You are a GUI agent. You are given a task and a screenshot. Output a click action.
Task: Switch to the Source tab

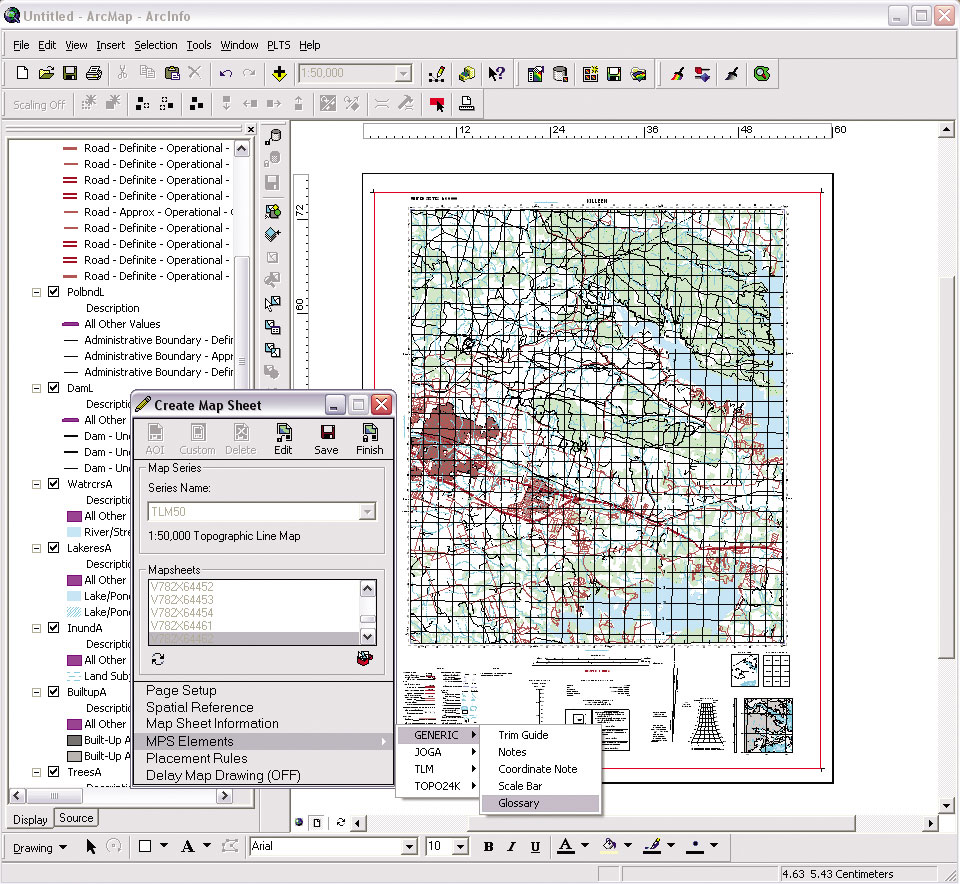pos(76,818)
